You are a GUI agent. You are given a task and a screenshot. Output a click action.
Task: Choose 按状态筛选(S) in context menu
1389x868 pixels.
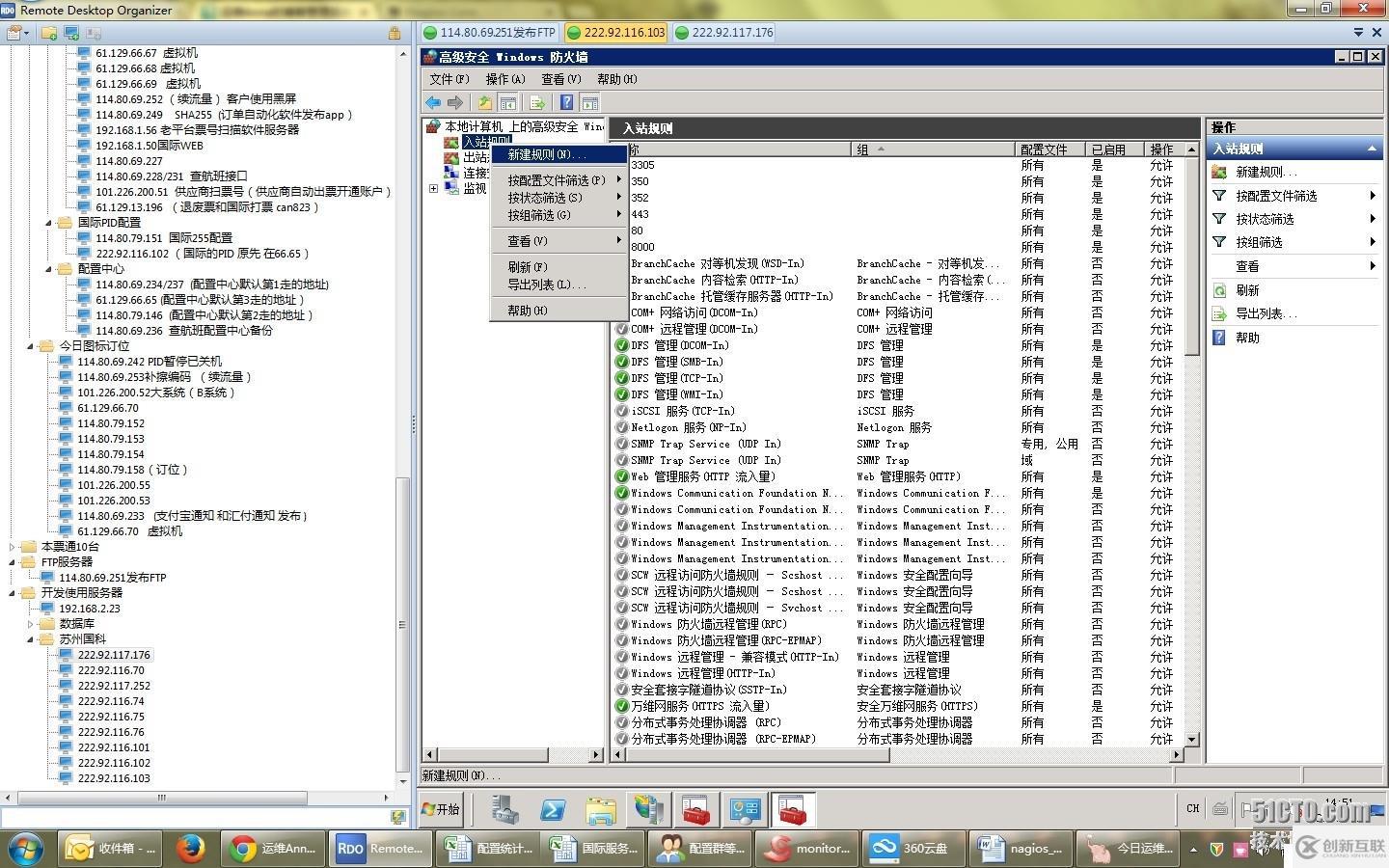pyautogui.click(x=559, y=198)
